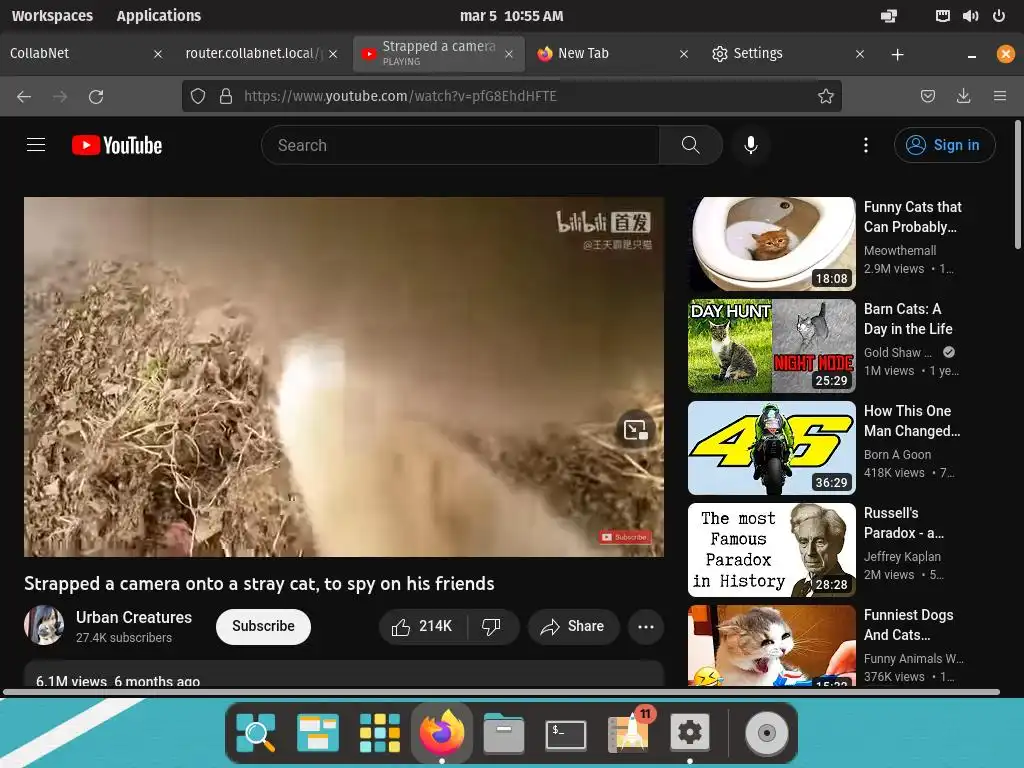
Task: Open 'Barn Cats: A Day in the Life' title
Action: tap(908, 319)
